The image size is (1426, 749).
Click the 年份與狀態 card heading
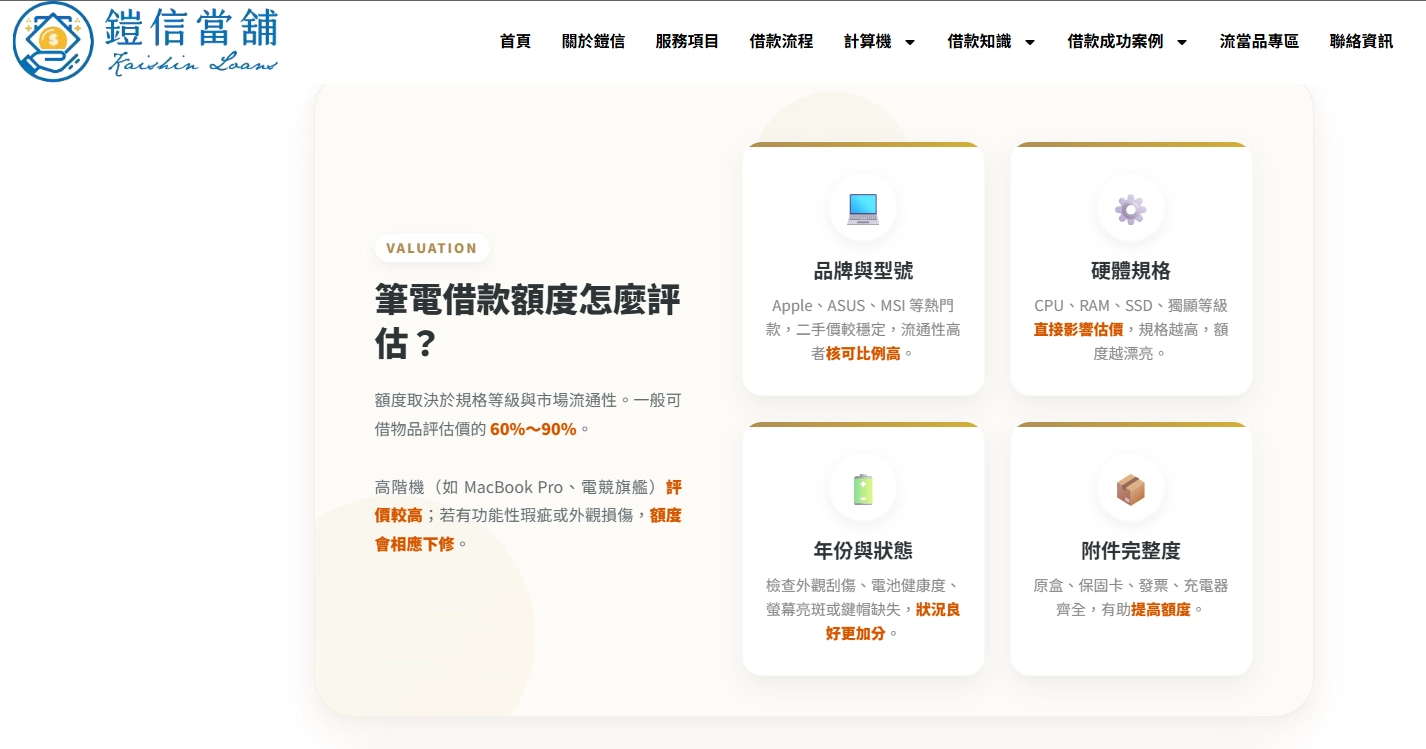click(862, 550)
